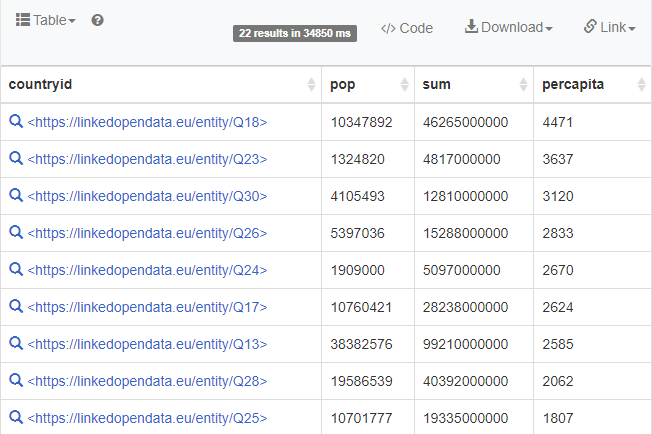The image size is (652, 434).
Task: Click magnifier icon beside the Q18 entity
Action: coord(16,122)
